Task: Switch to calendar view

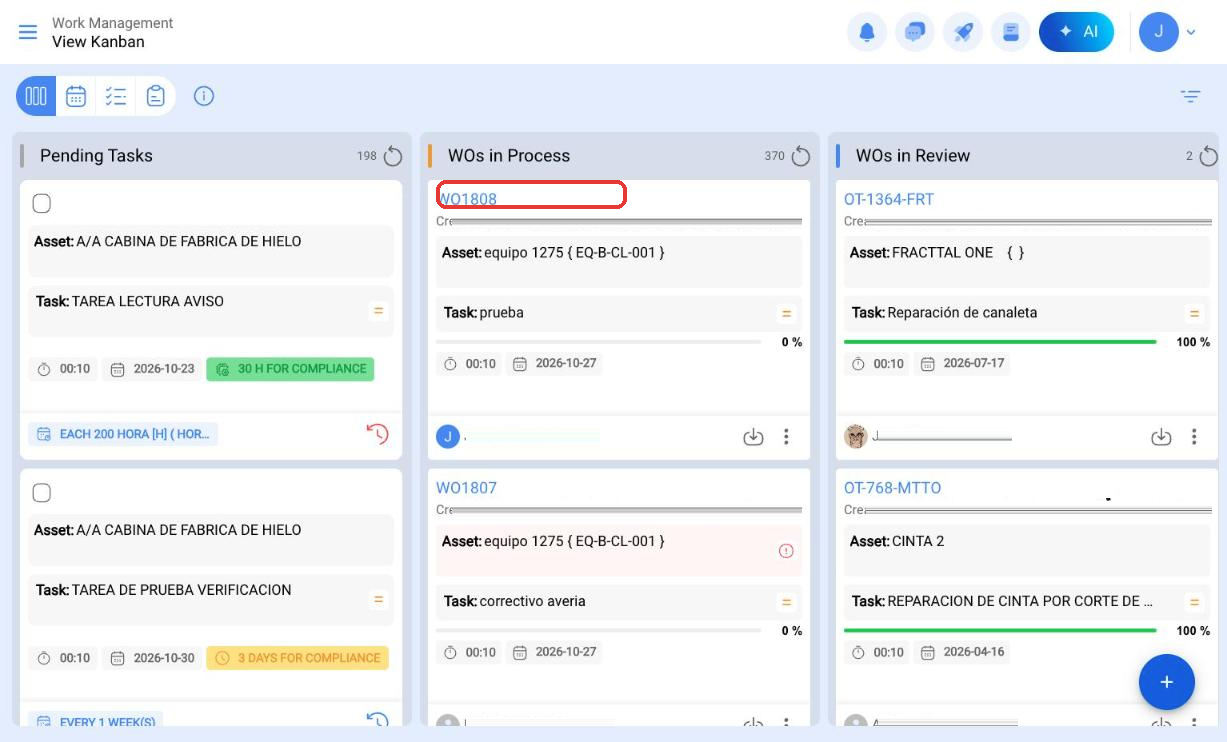Action: coord(76,96)
